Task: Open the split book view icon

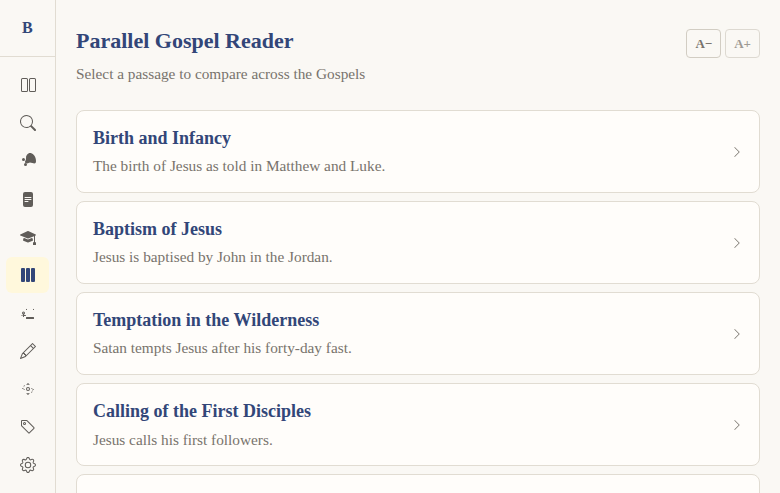Action: click(28, 85)
